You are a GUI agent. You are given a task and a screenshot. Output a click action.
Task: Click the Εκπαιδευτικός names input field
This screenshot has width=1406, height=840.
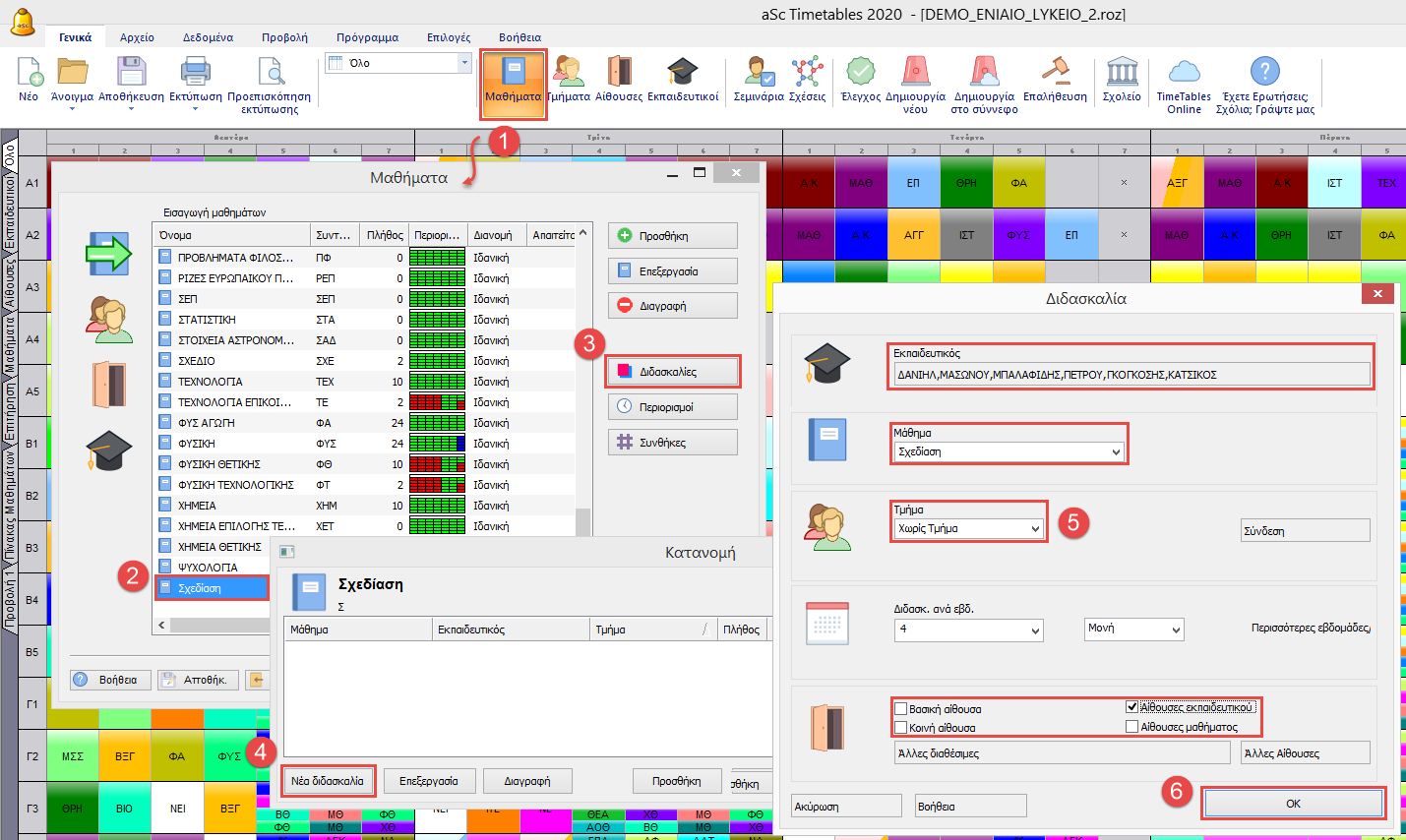pyautogui.click(x=1131, y=375)
